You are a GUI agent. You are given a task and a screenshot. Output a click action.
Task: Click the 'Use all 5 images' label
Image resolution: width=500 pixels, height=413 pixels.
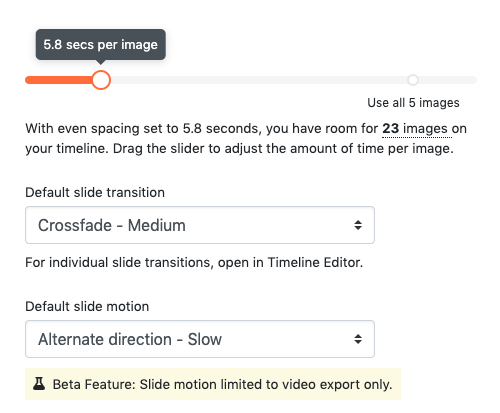click(x=413, y=103)
